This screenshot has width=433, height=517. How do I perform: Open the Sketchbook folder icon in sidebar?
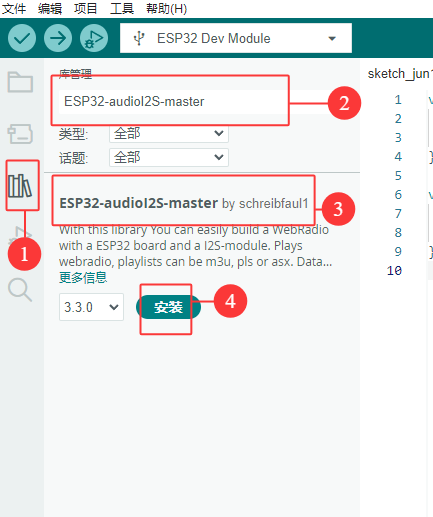pos(20,82)
